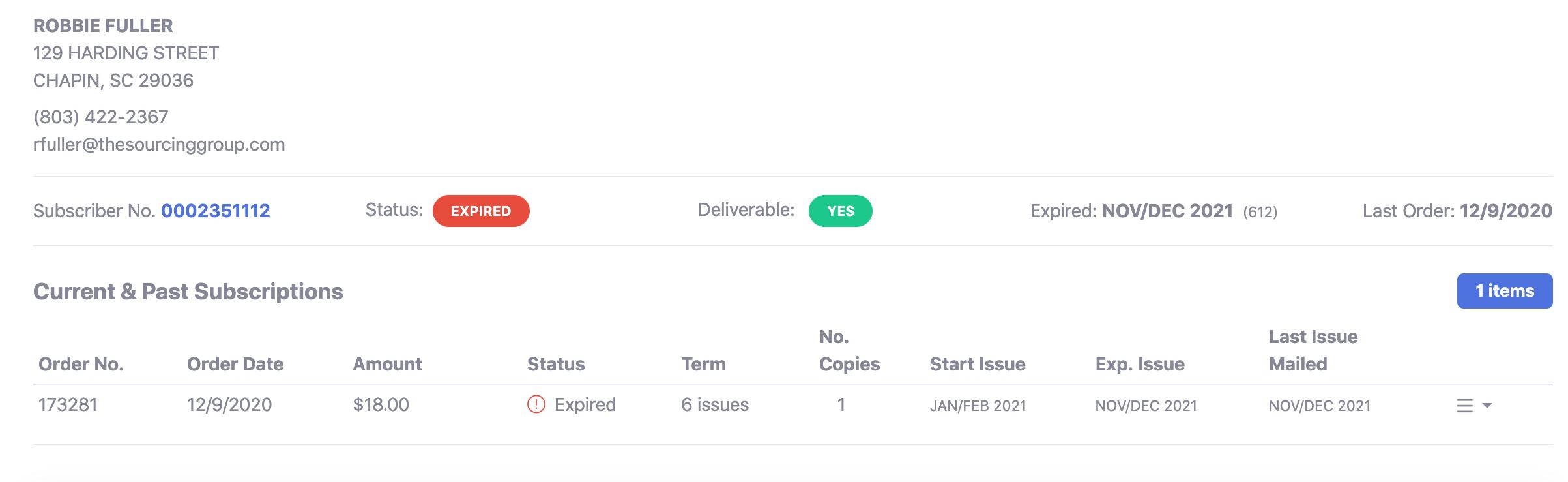Open subscriber number 0002351112 link

[215, 211]
